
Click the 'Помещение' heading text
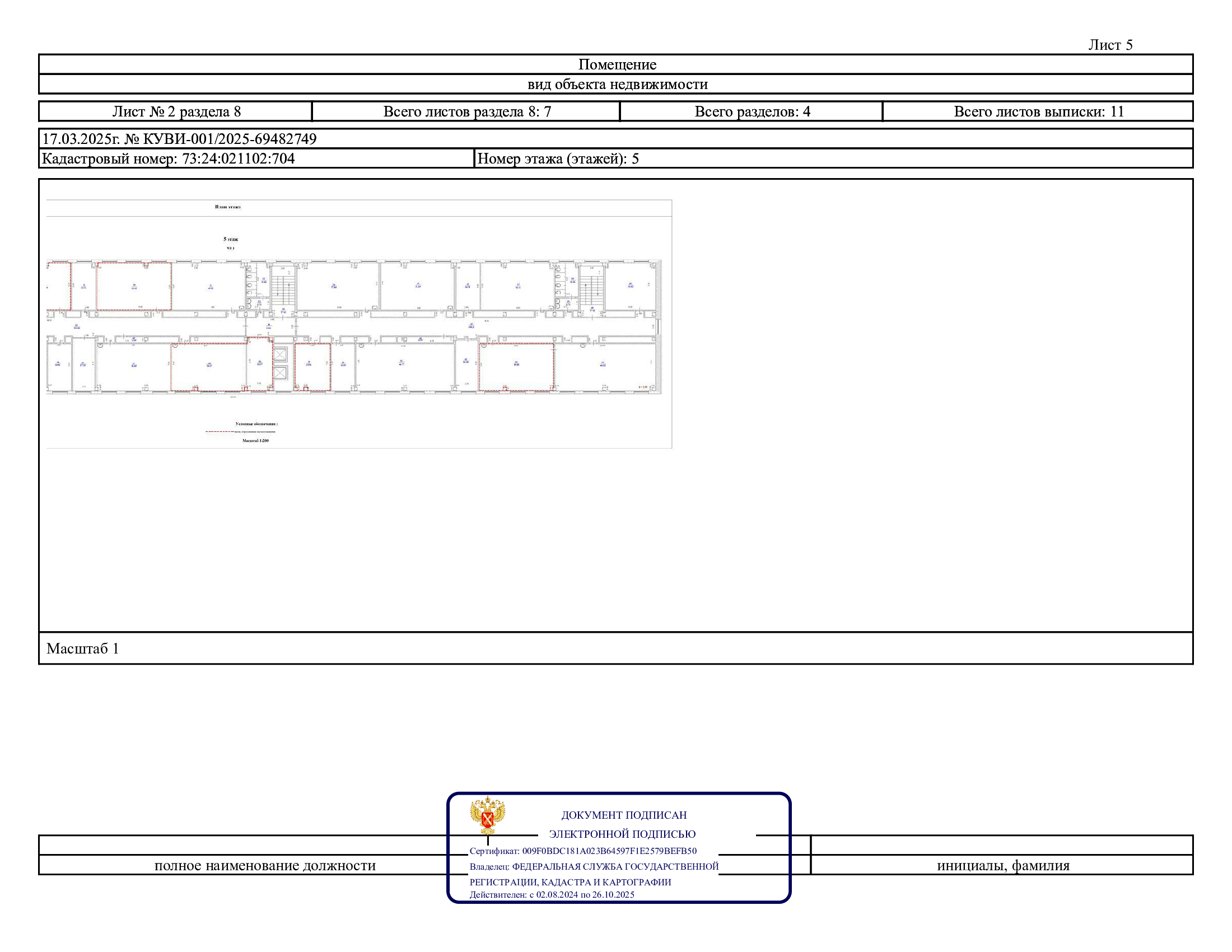point(617,64)
